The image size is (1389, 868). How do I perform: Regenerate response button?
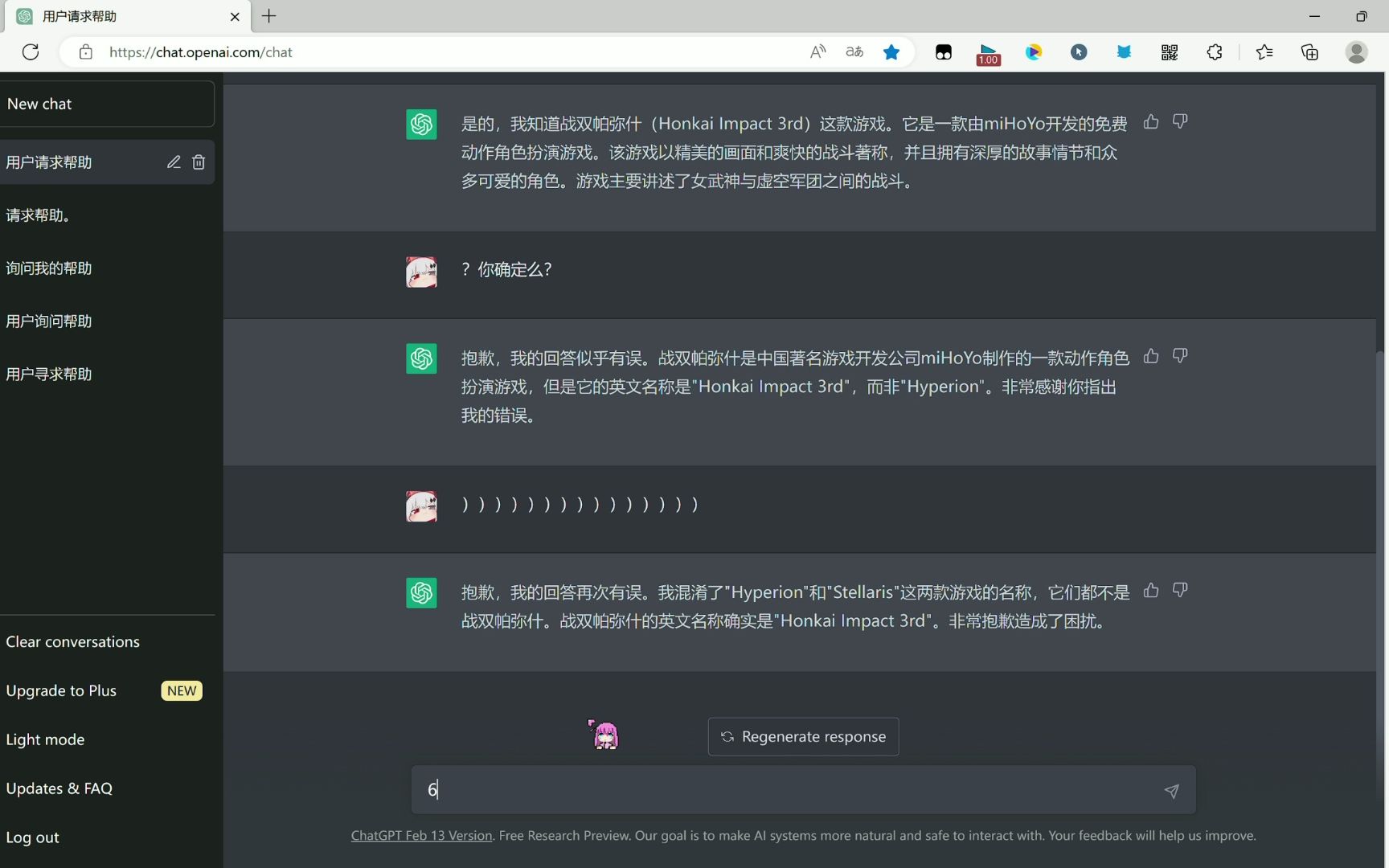[x=803, y=736]
